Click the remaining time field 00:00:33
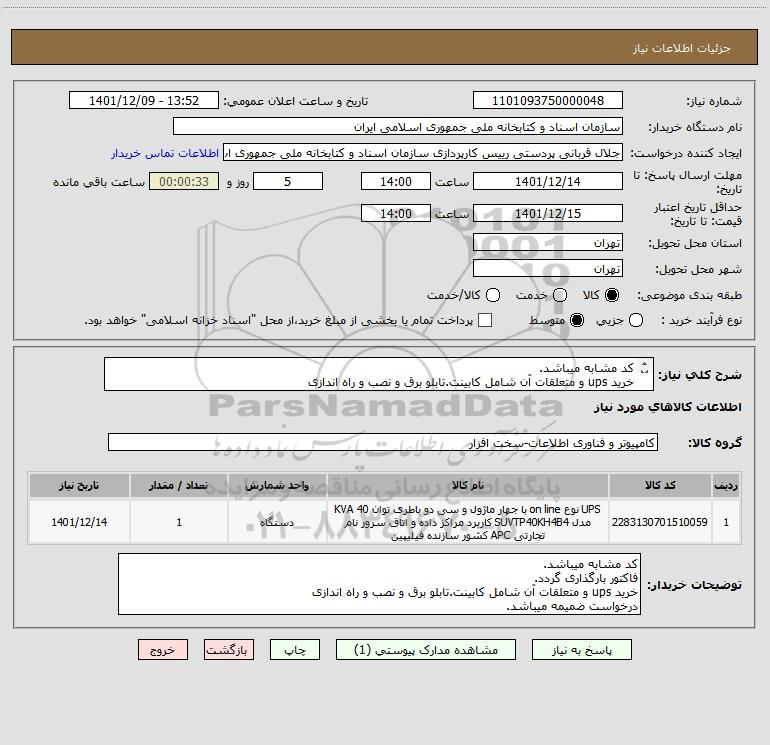 point(184,181)
